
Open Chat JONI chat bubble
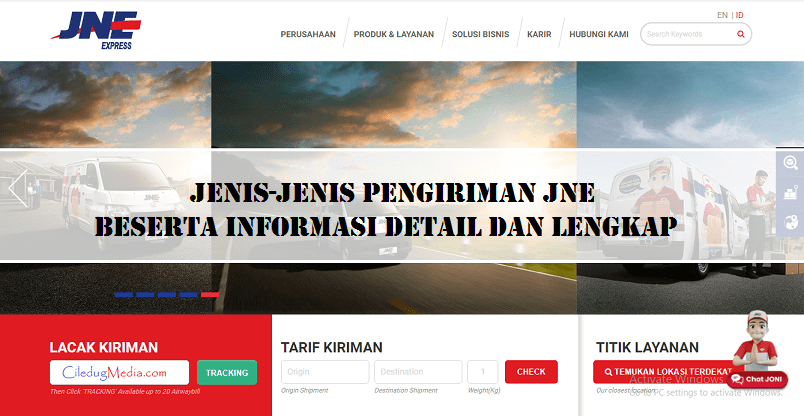[x=758, y=379]
